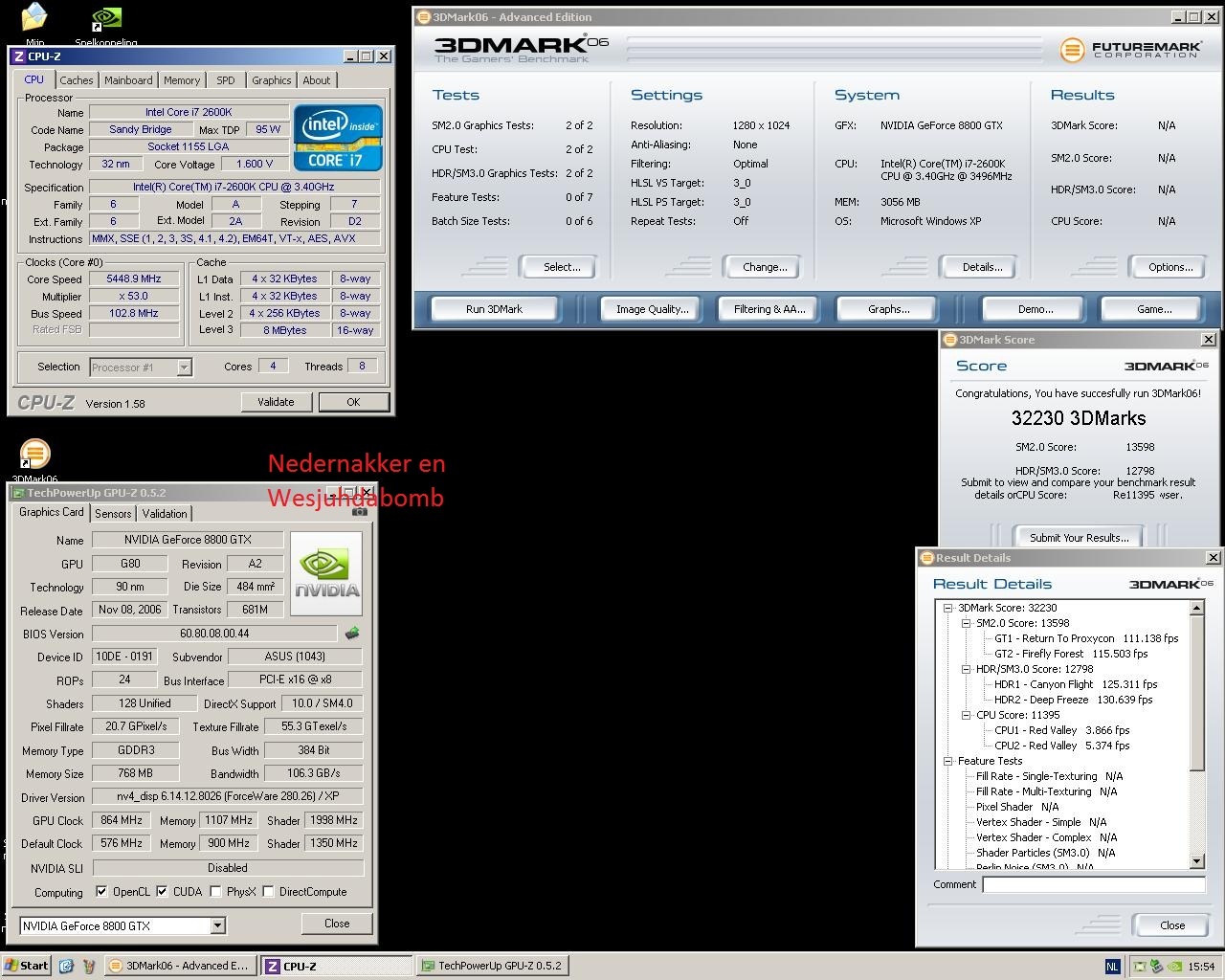1225x980 pixels.
Task: Toggle the OpenCL checkbox
Action: pyautogui.click(x=101, y=892)
